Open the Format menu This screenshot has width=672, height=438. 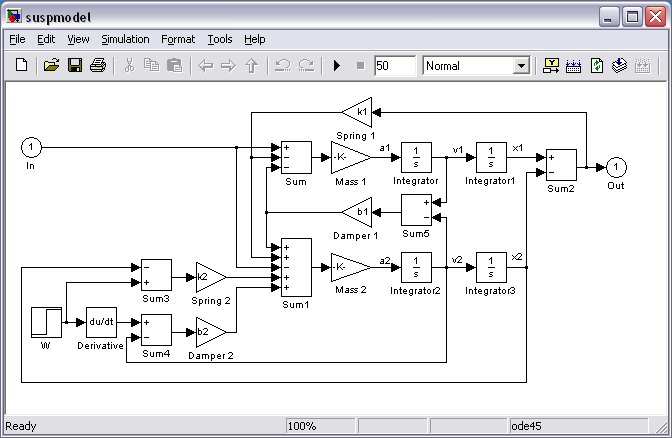[x=178, y=39]
